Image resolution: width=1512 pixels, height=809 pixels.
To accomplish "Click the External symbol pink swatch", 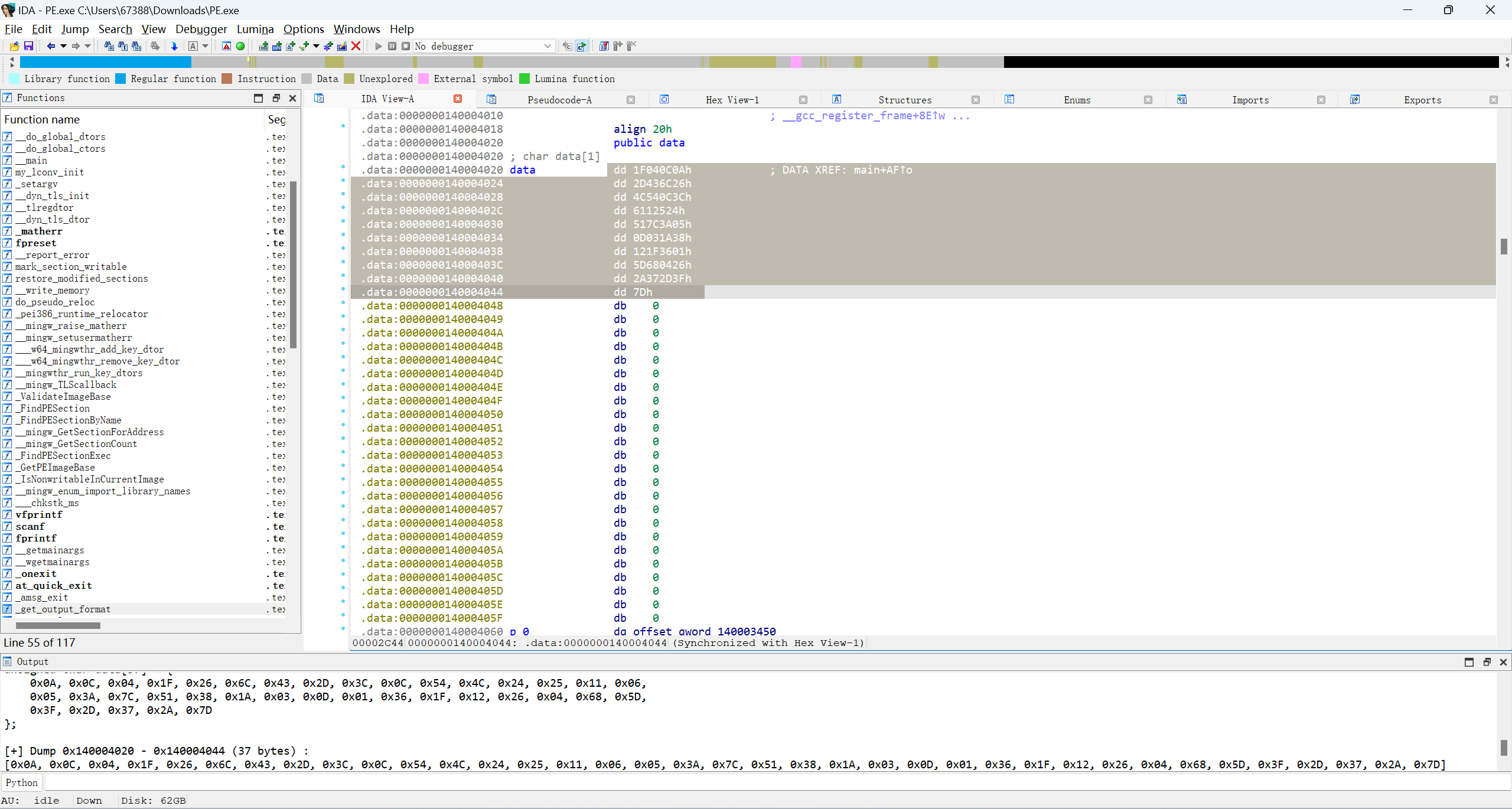I will tap(423, 79).
